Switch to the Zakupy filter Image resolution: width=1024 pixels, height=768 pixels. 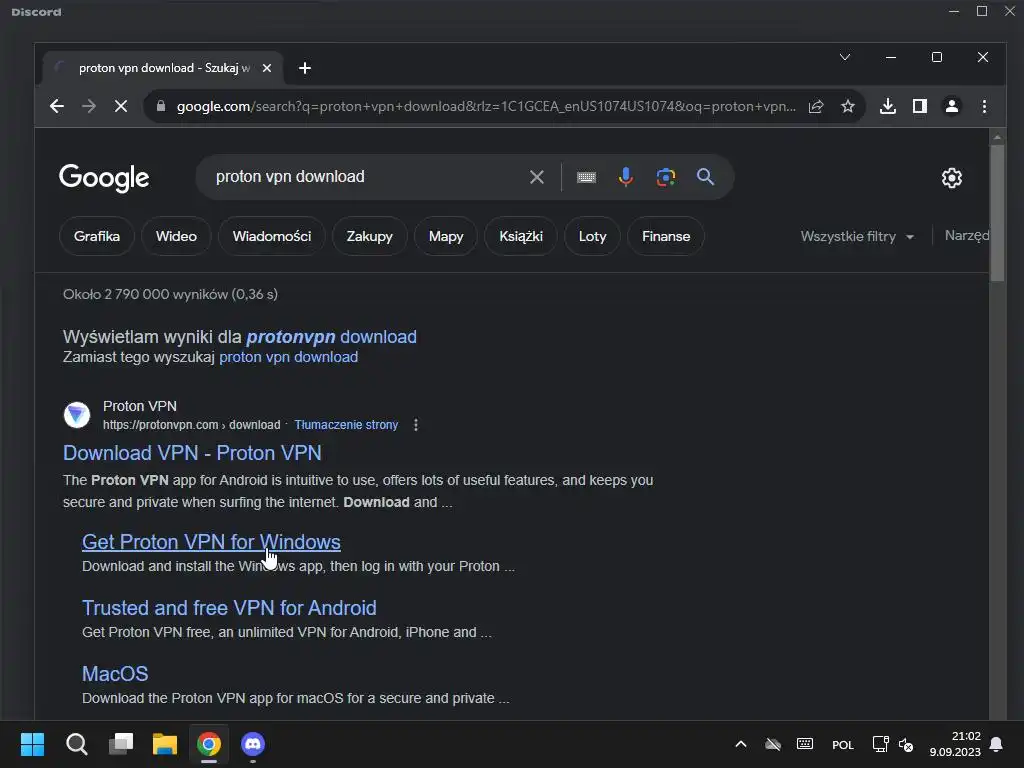370,236
